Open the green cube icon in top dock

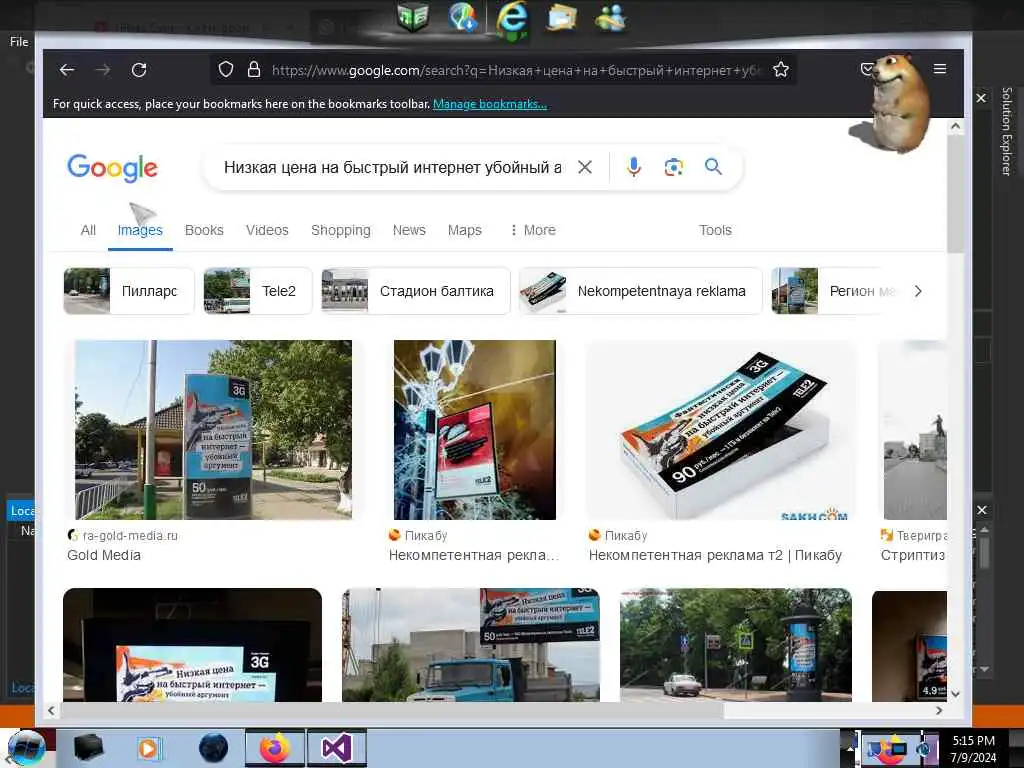point(413,17)
